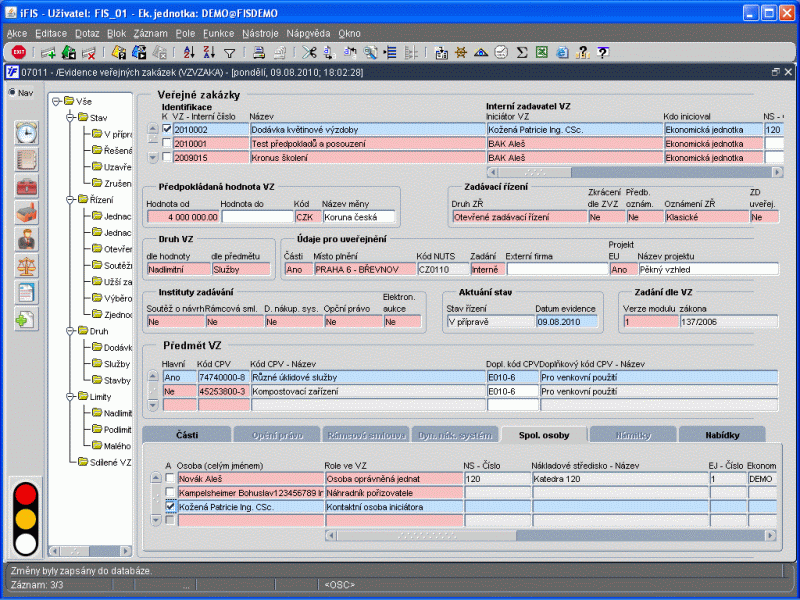
Task: Click the red toolbox sidebar icon
Action: (26, 186)
